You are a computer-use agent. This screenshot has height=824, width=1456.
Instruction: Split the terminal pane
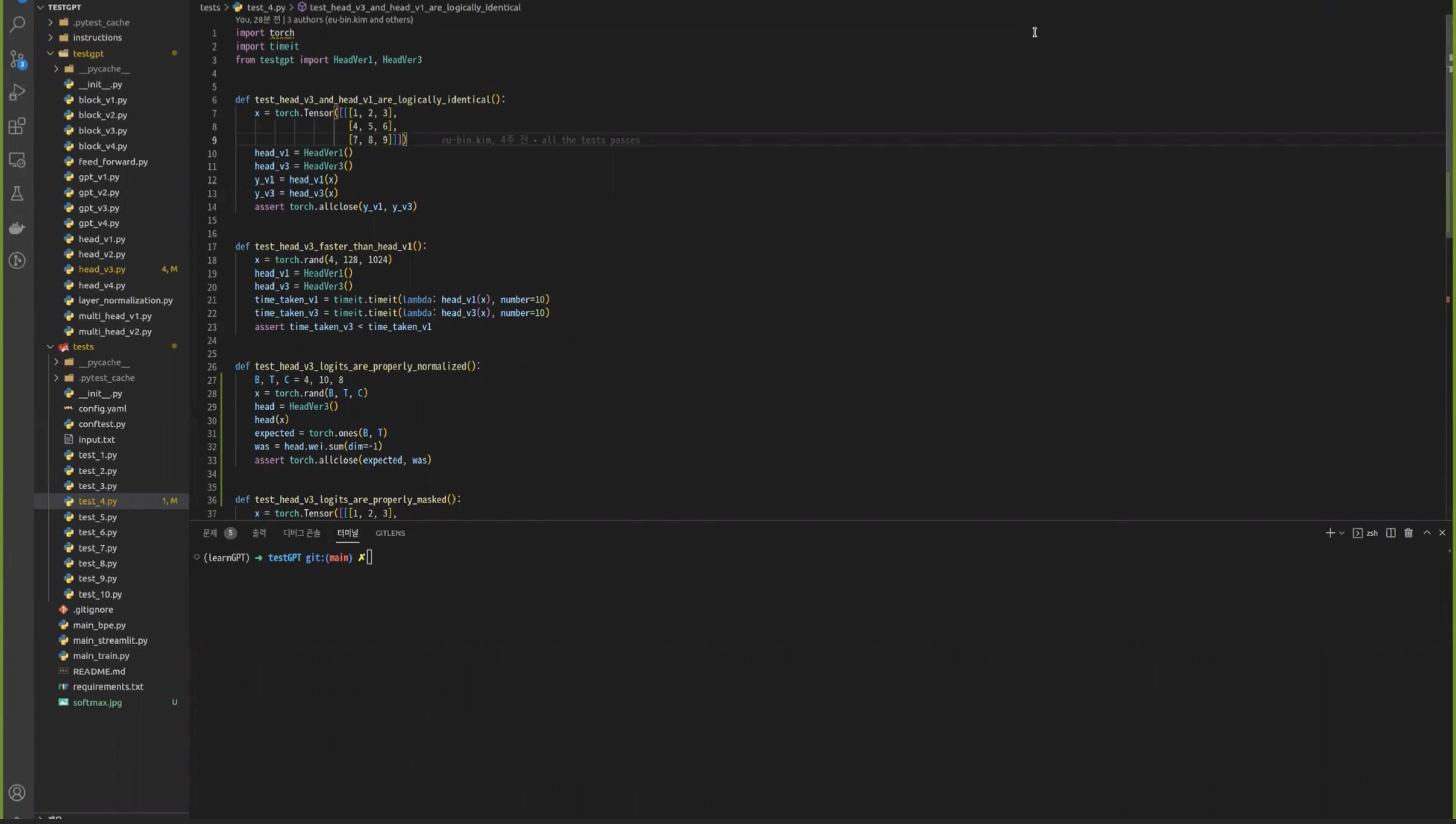[x=1390, y=533]
